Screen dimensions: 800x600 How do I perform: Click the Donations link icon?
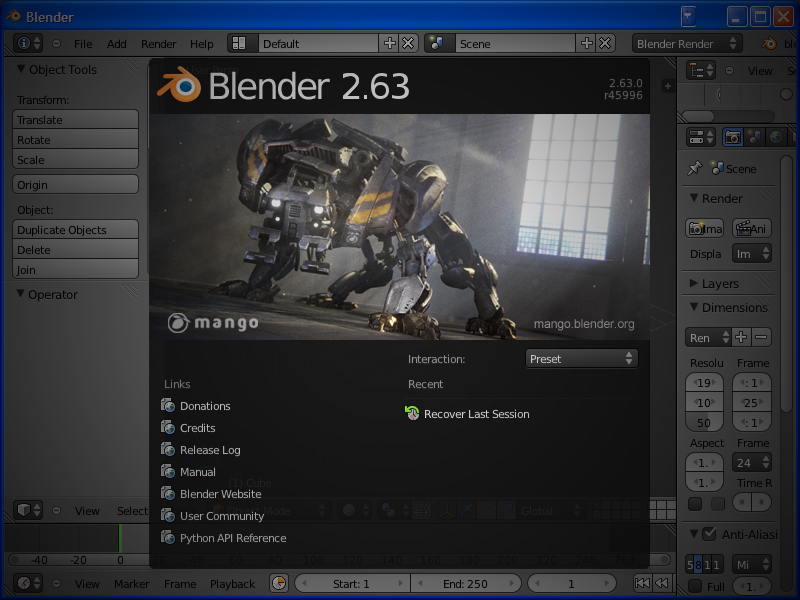pyautogui.click(x=168, y=406)
